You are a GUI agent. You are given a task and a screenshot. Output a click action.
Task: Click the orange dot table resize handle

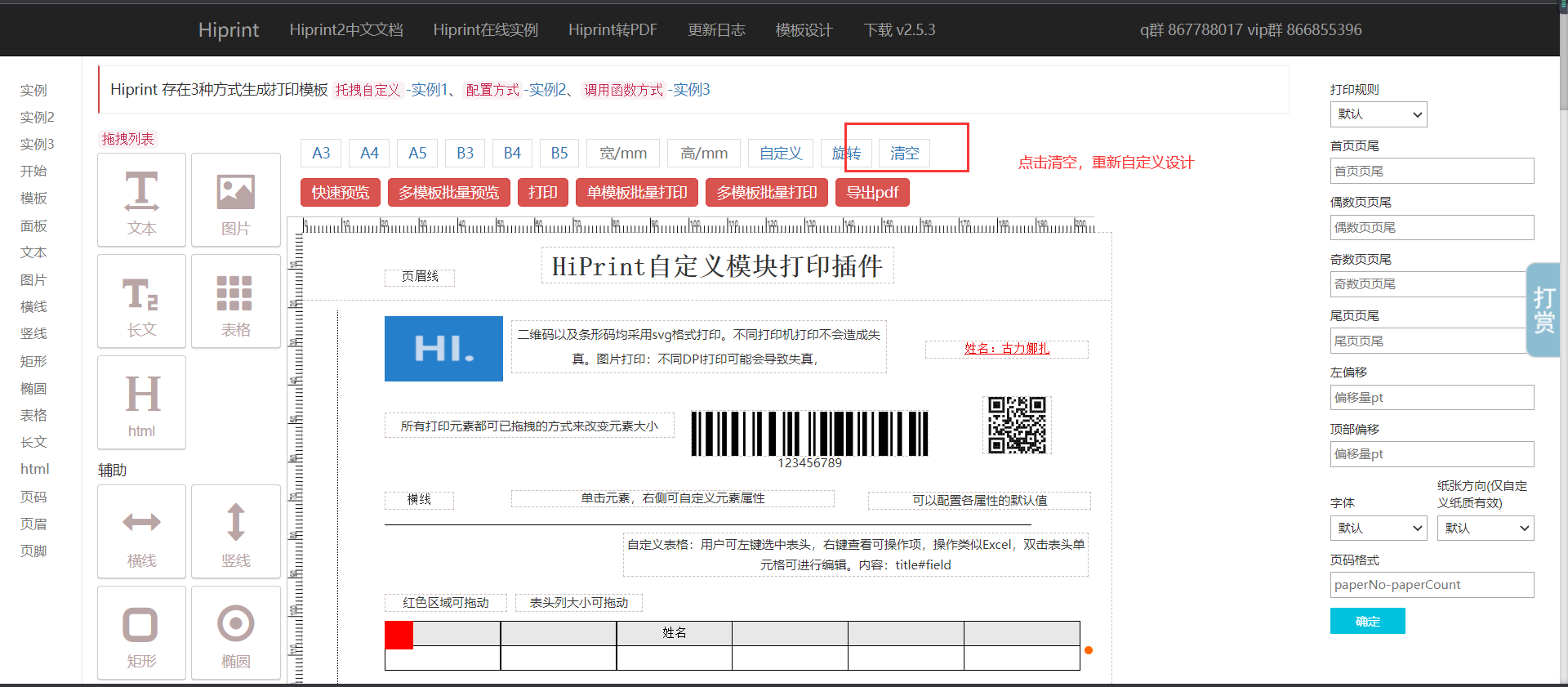point(1089,650)
